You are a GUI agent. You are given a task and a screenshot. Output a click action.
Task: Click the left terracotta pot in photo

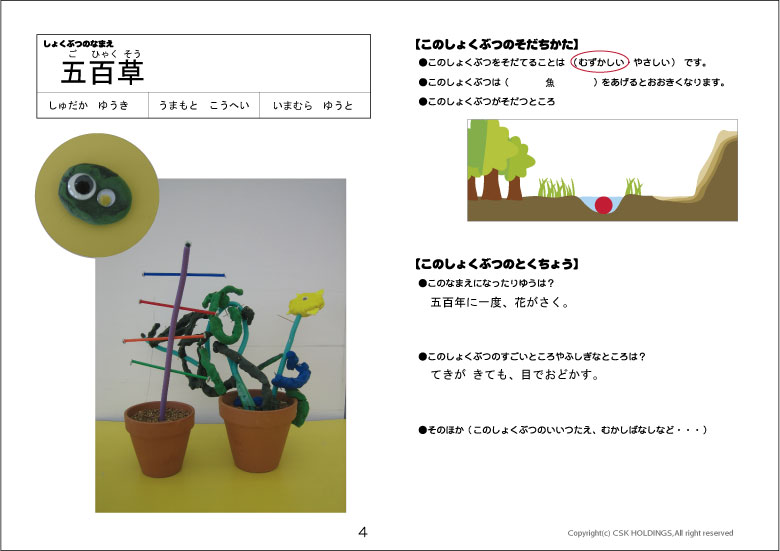(x=160, y=440)
